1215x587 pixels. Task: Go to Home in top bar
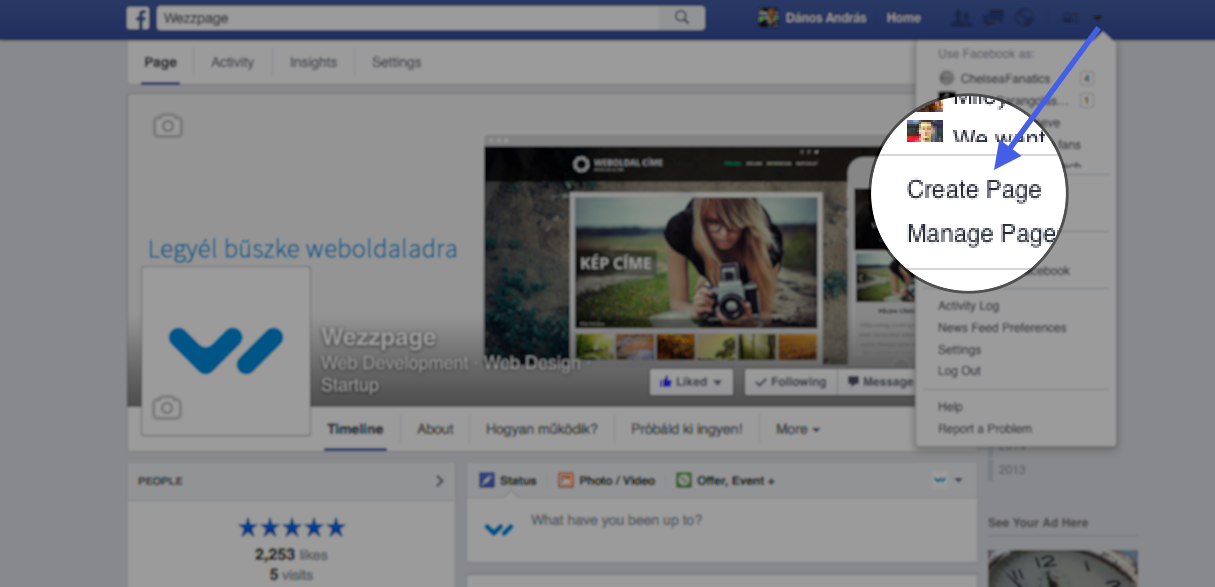point(903,18)
